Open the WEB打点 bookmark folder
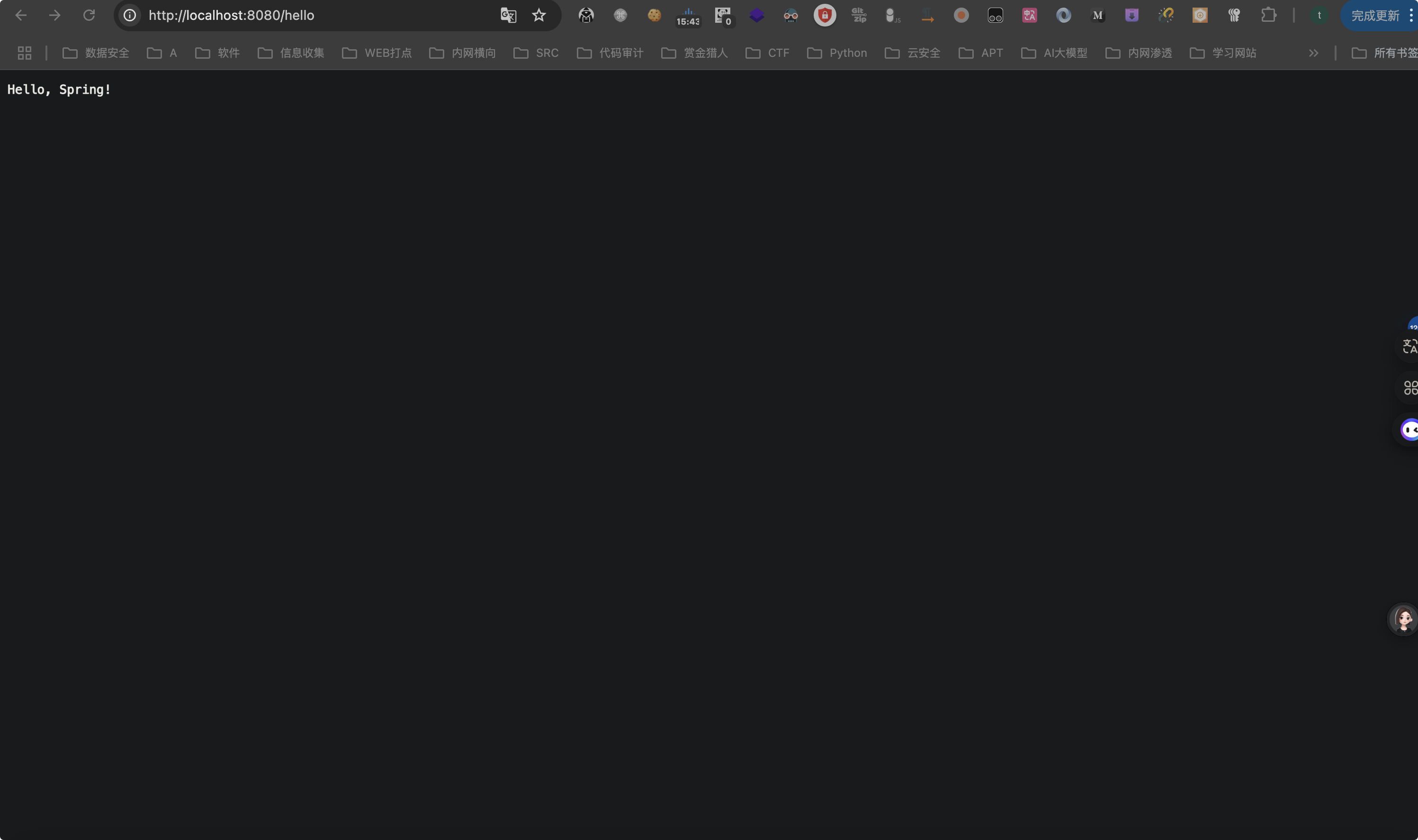1418x840 pixels. tap(377, 53)
